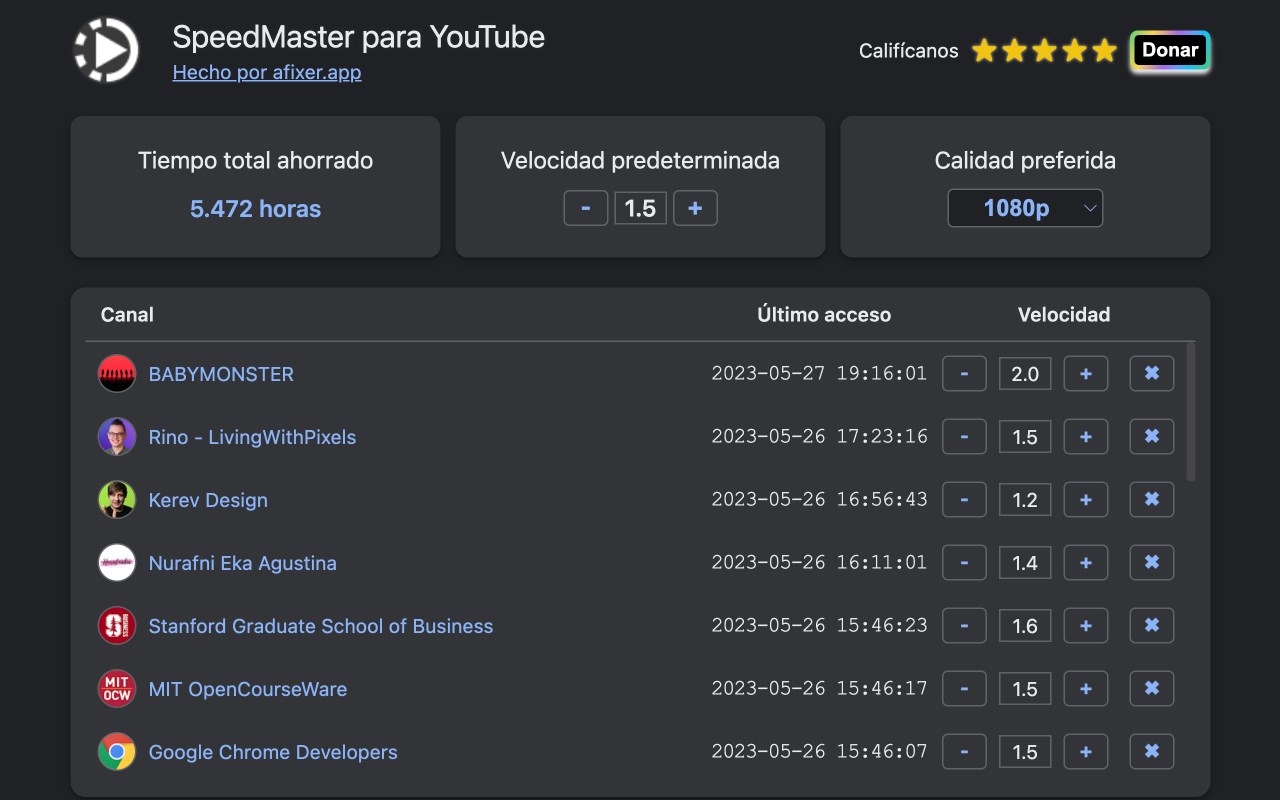1280x800 pixels.
Task: Click the Kerev Design channel avatar
Action: pos(117,500)
